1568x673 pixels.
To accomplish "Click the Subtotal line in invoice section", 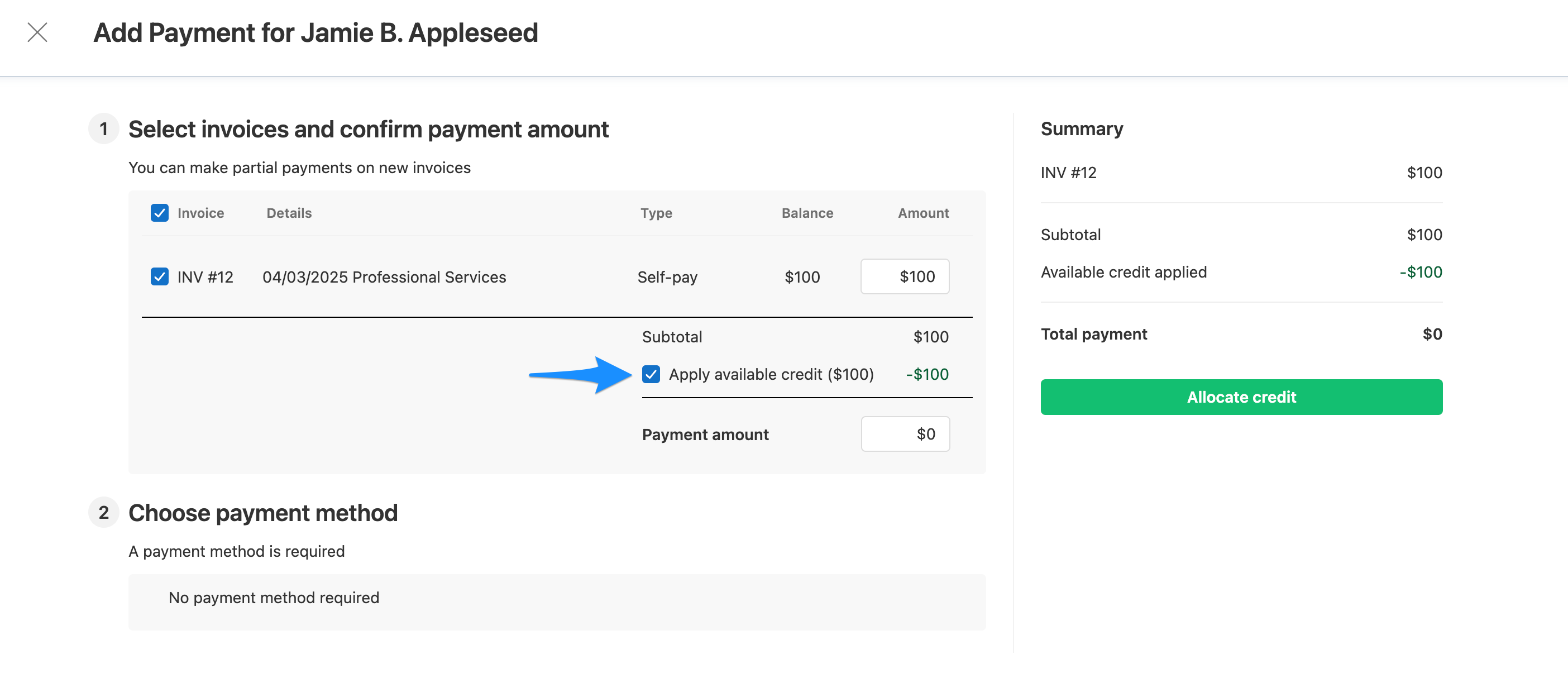I will [672, 336].
